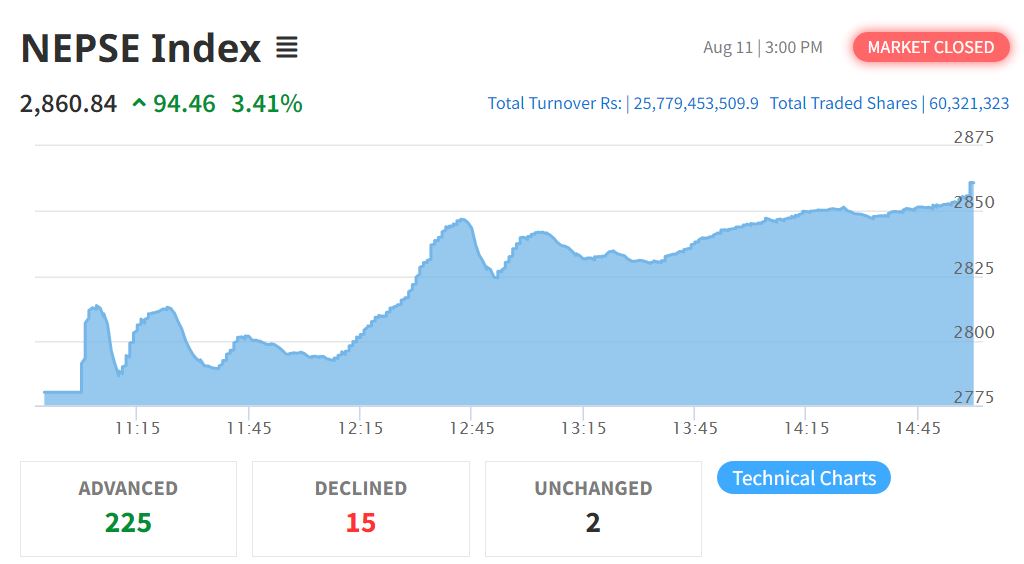Click the 2850 gridline label on chart
The width and height of the screenshot is (1024, 564).
pos(974,202)
